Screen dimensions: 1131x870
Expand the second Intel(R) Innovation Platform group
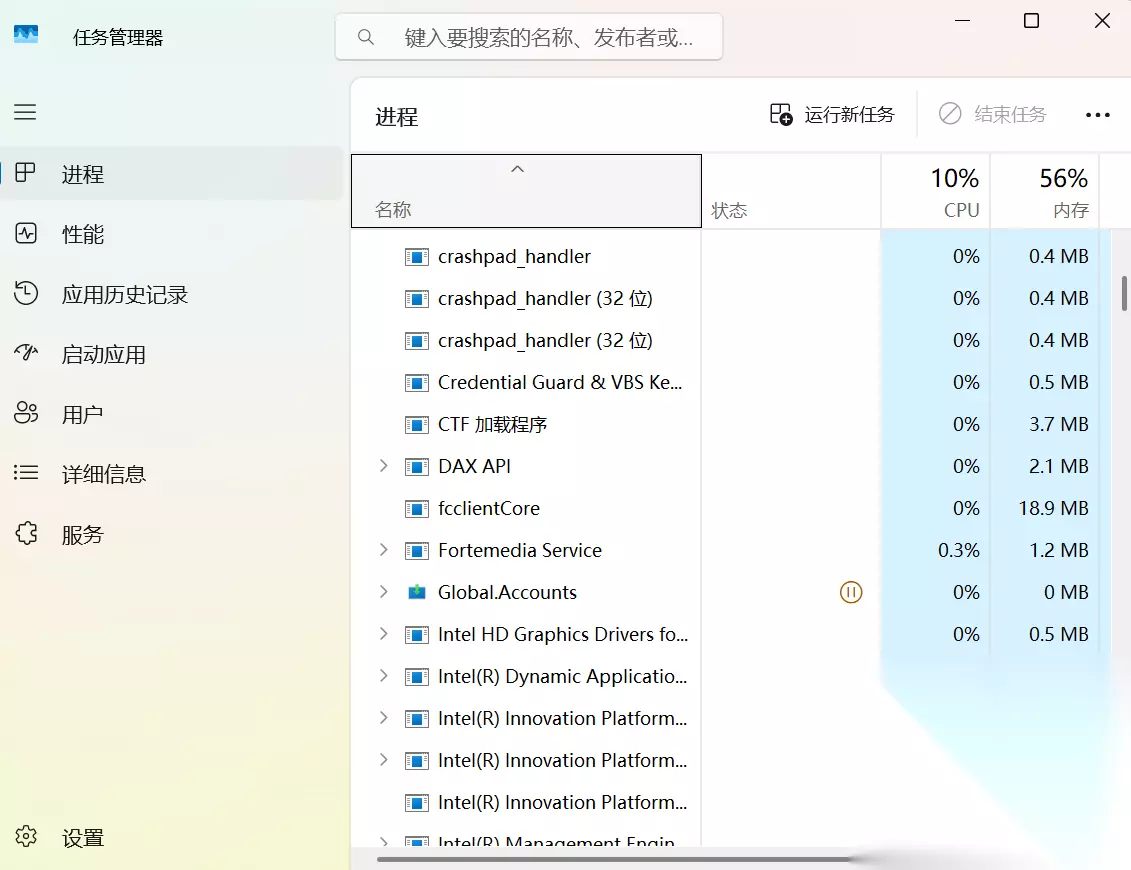[x=384, y=760]
